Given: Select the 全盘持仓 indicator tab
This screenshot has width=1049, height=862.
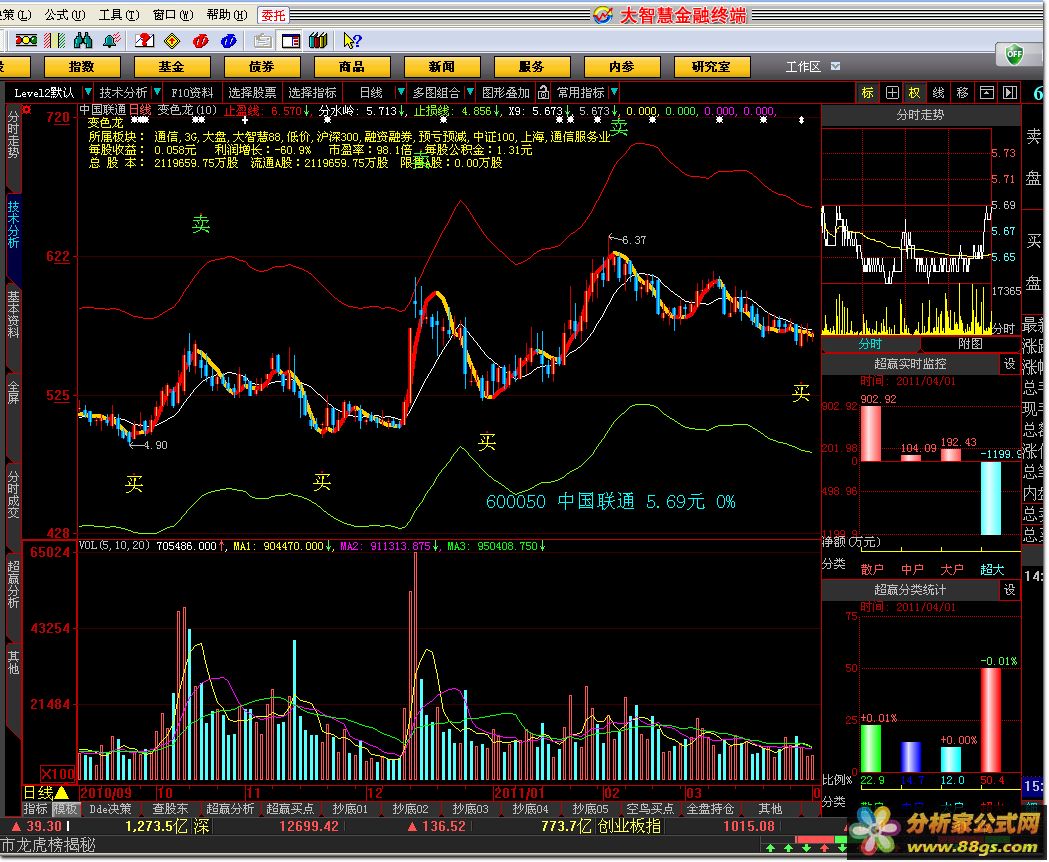Looking at the screenshot, I should 710,808.
